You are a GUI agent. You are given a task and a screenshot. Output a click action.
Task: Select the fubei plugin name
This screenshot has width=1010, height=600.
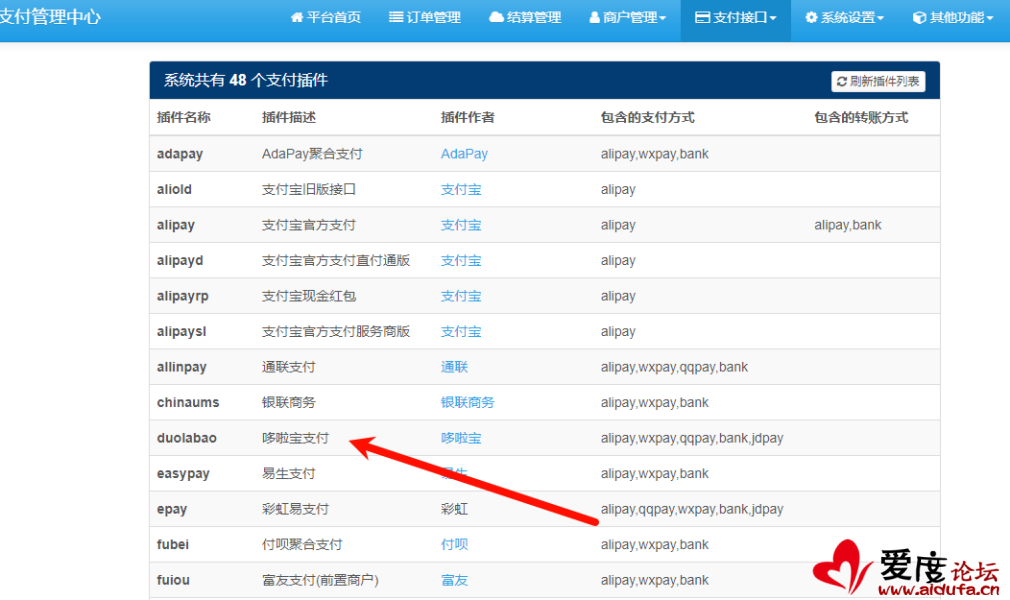[173, 545]
